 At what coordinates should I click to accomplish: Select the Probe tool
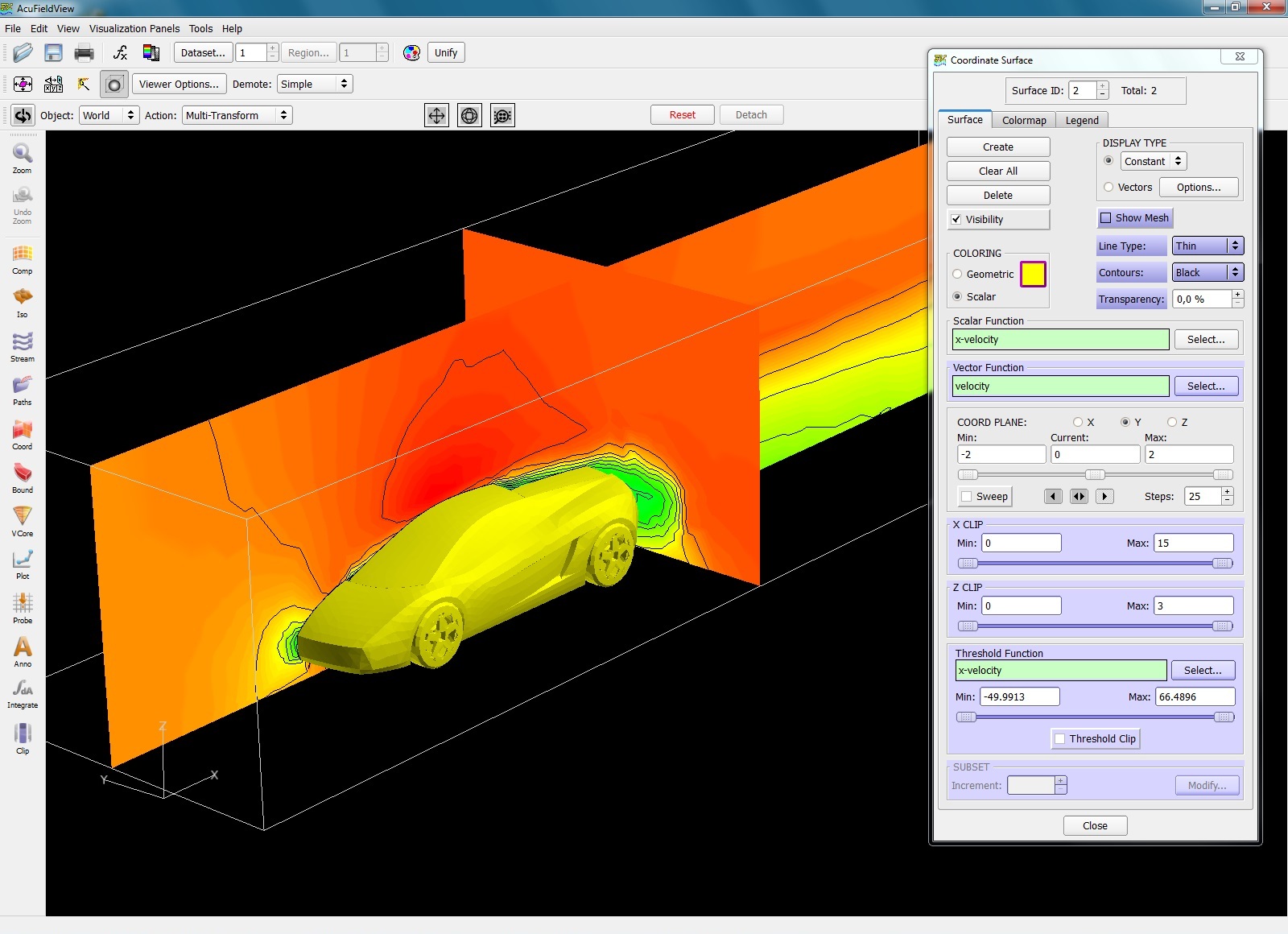coord(22,609)
